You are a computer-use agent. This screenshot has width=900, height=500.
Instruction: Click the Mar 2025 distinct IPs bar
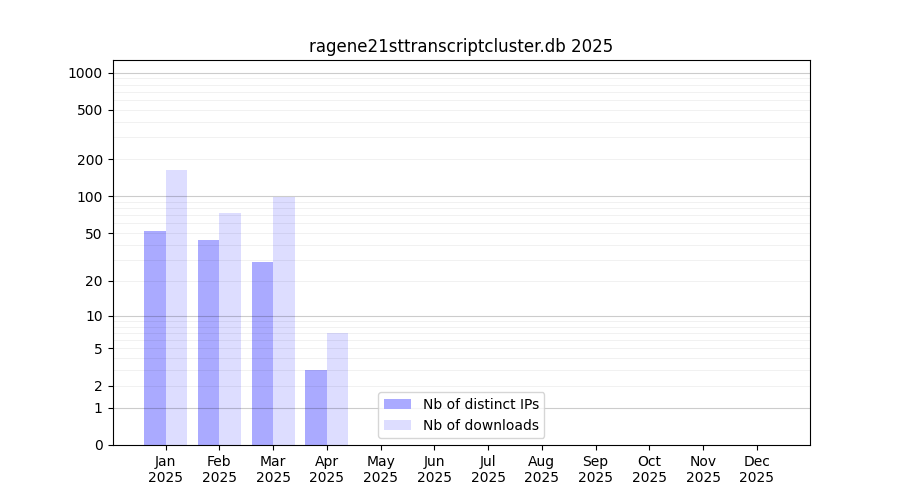262,353
